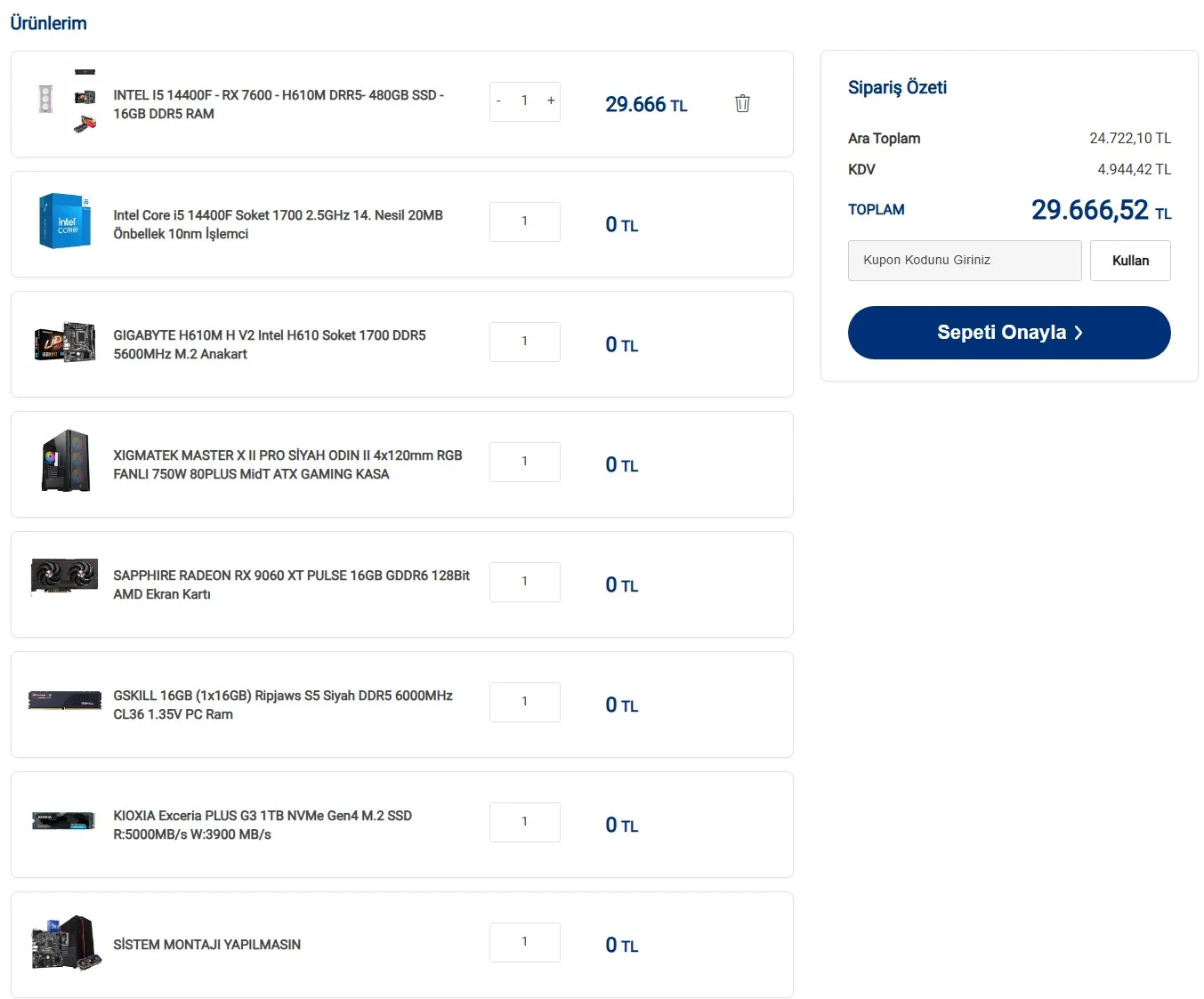1204x999 pixels.
Task: Open the GIGABYTE H610M motherboard image
Action: (x=65, y=342)
